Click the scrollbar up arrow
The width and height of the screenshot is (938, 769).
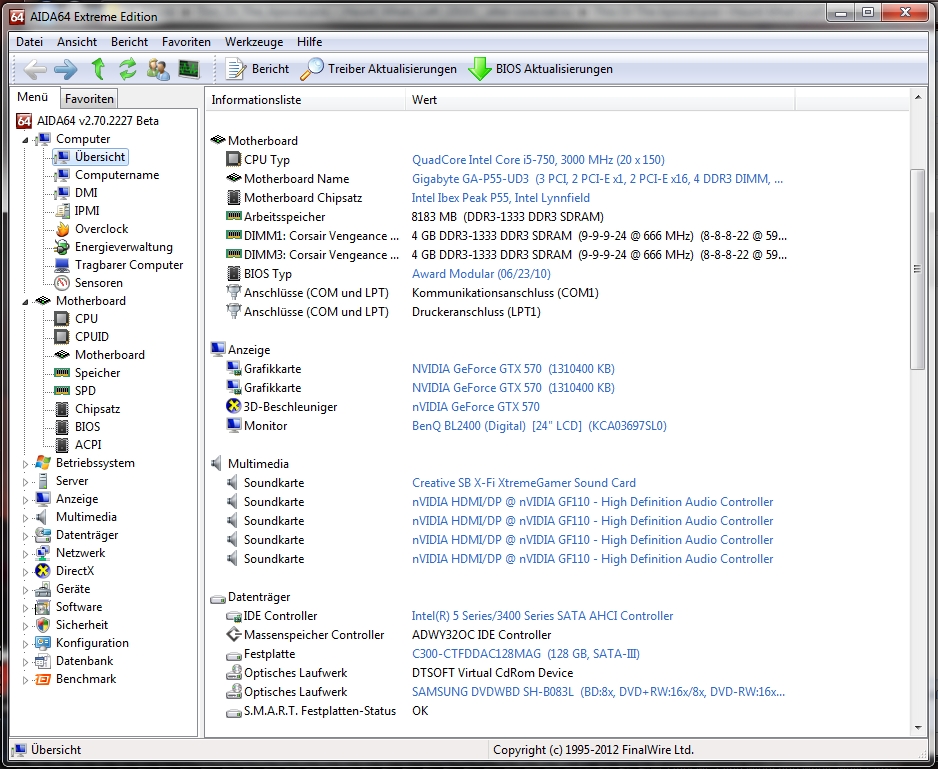click(x=917, y=96)
